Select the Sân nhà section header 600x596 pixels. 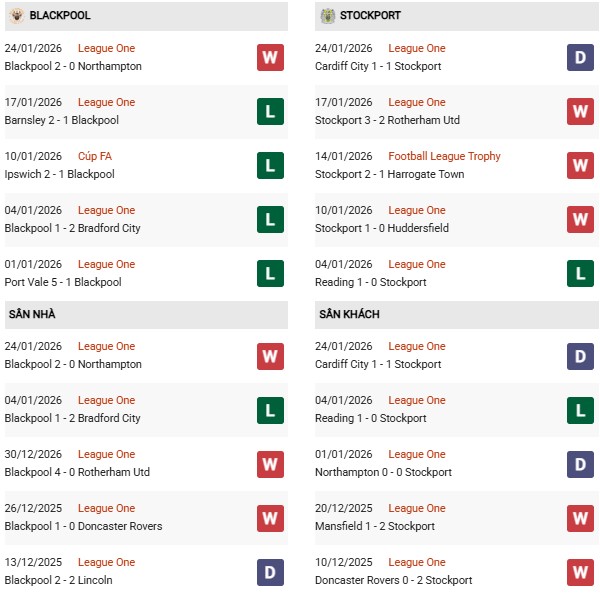click(33, 314)
